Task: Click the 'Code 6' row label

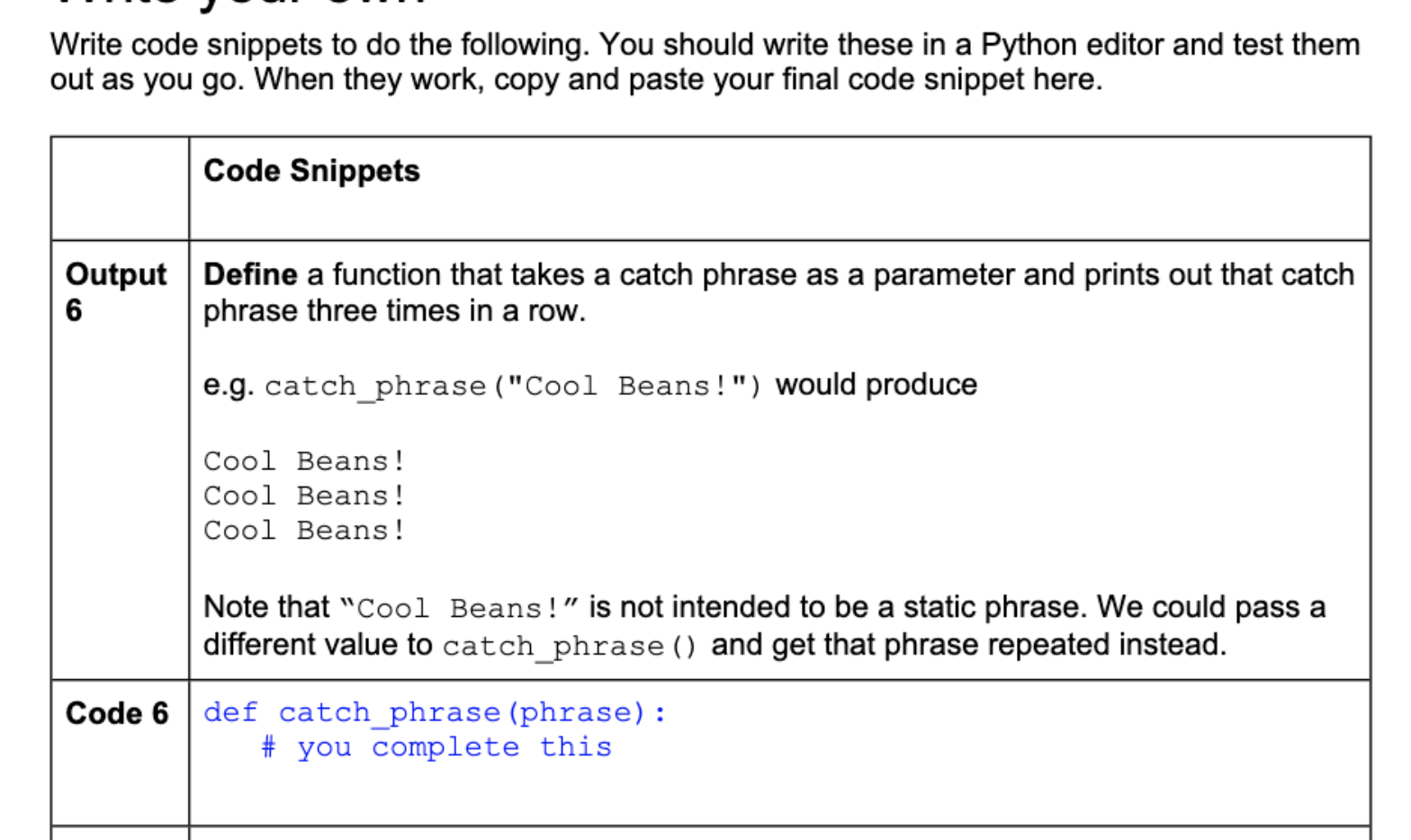Action: (x=117, y=714)
